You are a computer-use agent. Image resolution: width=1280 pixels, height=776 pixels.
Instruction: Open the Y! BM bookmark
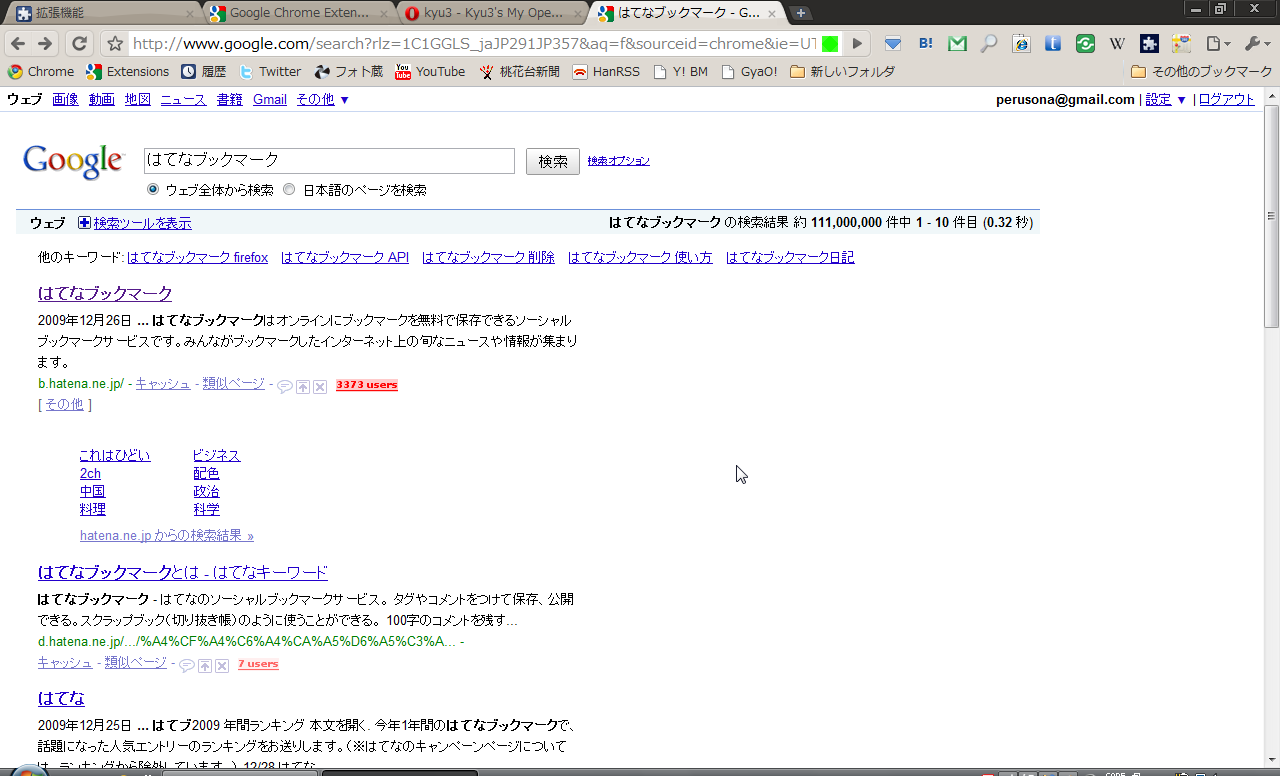point(680,72)
